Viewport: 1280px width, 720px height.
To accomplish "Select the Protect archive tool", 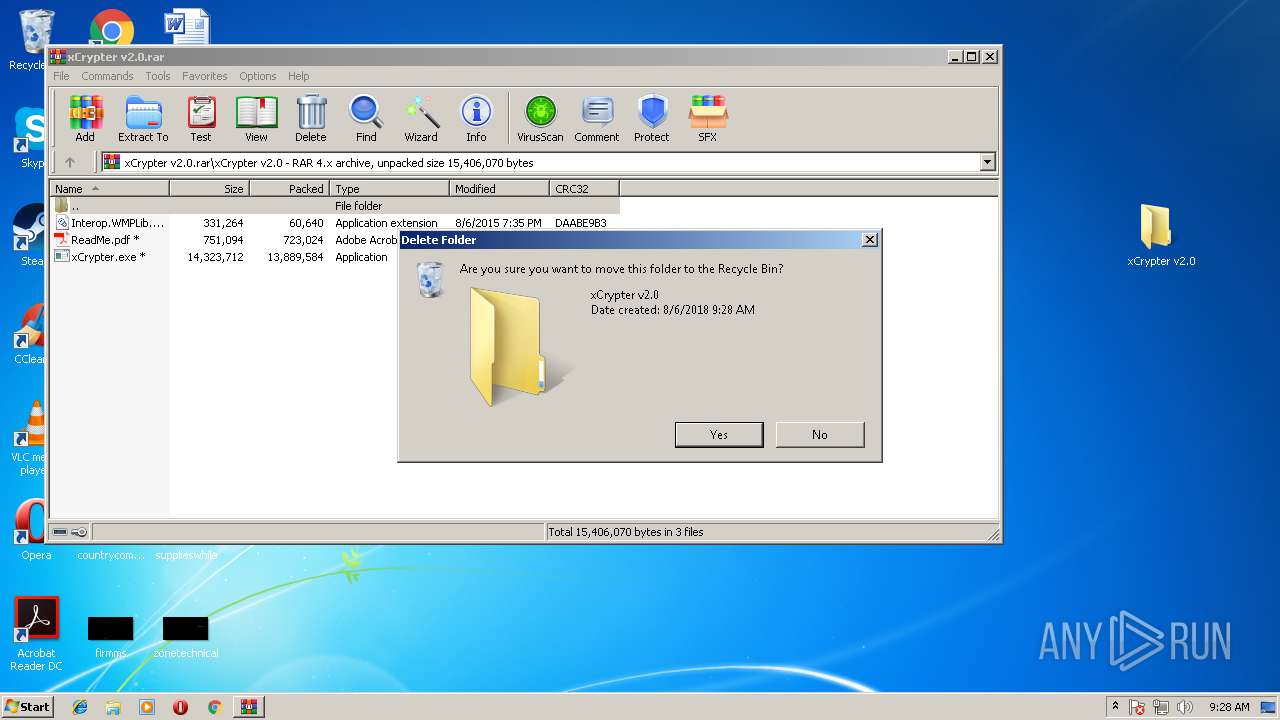I will coord(652,119).
